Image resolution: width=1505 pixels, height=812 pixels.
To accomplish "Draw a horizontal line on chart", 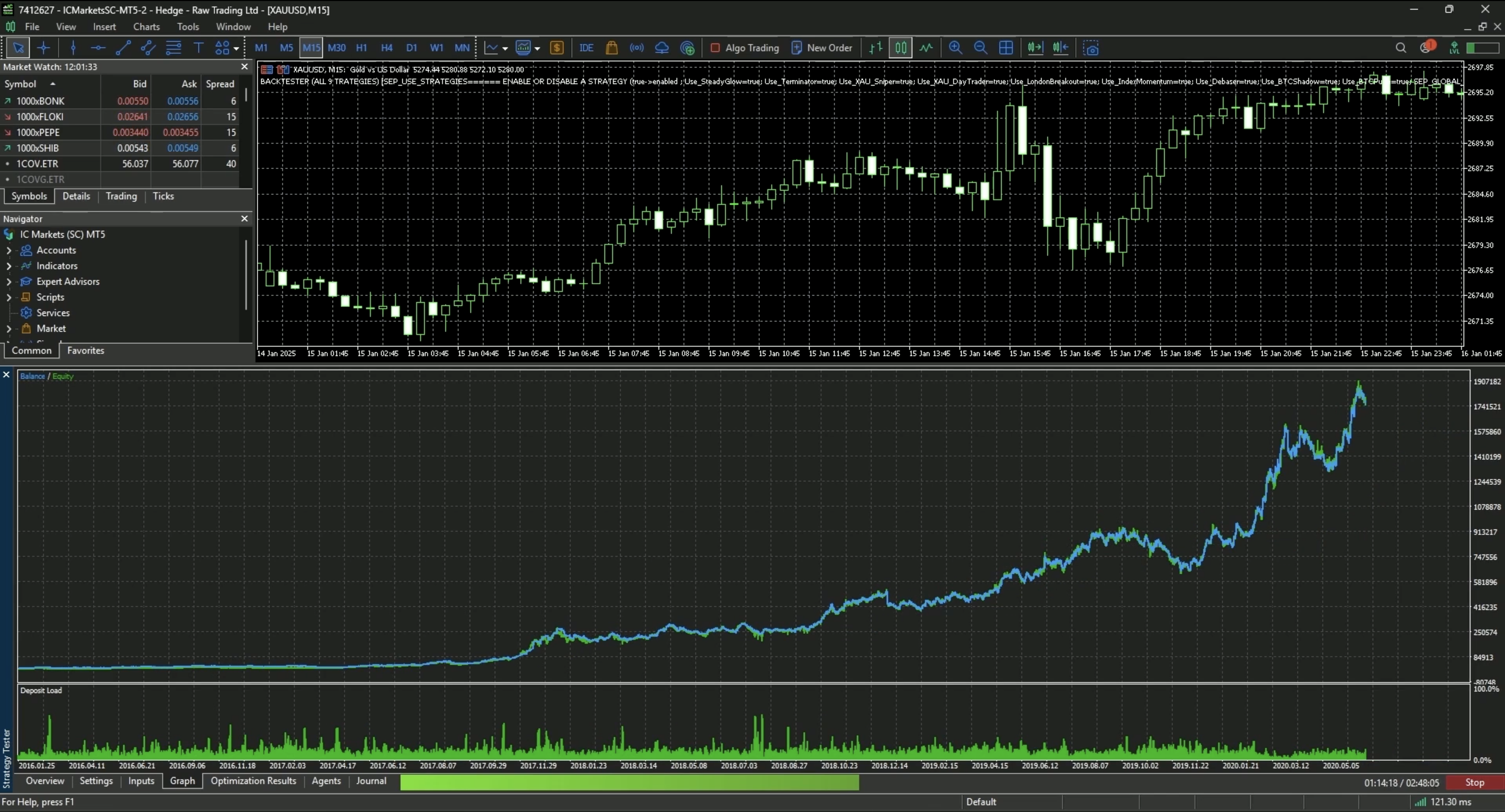I will pos(98,48).
